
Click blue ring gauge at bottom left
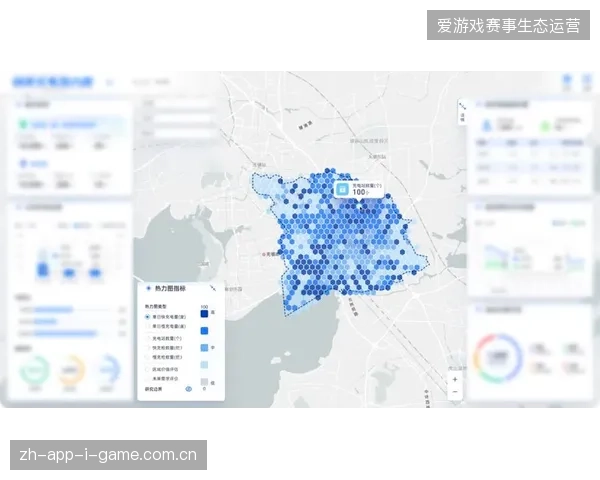point(107,370)
